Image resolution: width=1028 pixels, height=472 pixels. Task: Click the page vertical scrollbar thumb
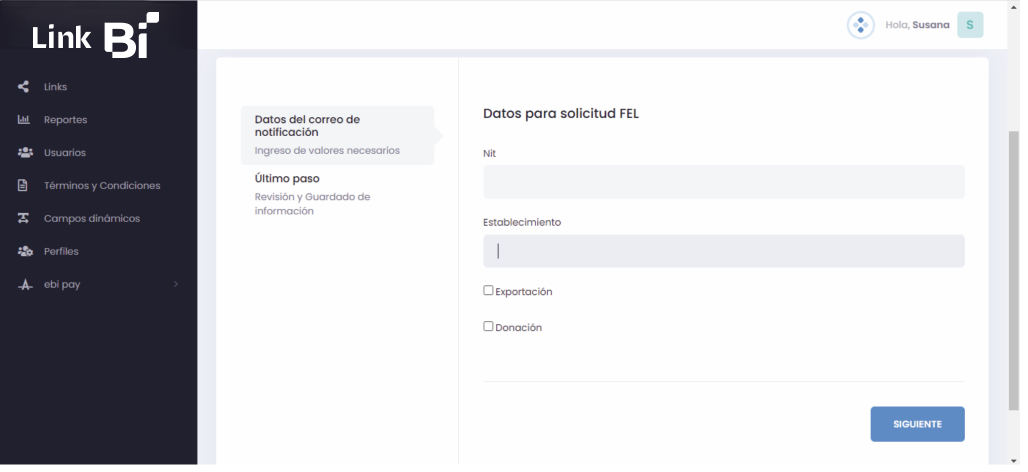click(x=1014, y=270)
